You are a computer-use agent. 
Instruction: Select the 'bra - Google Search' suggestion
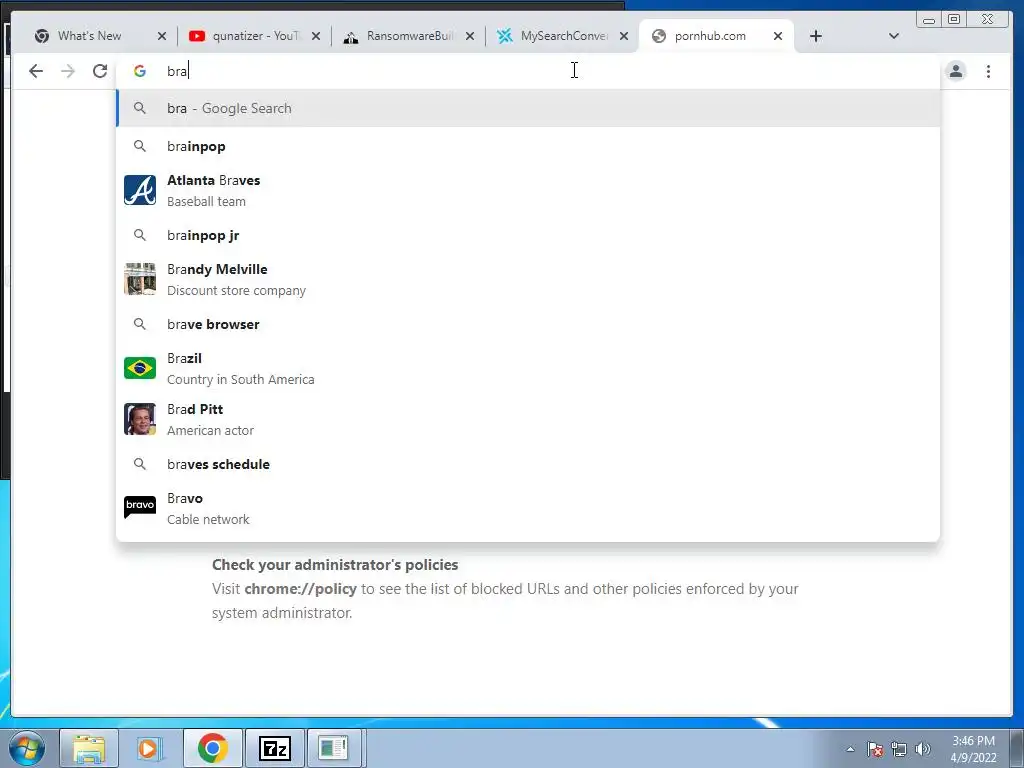[x=528, y=108]
